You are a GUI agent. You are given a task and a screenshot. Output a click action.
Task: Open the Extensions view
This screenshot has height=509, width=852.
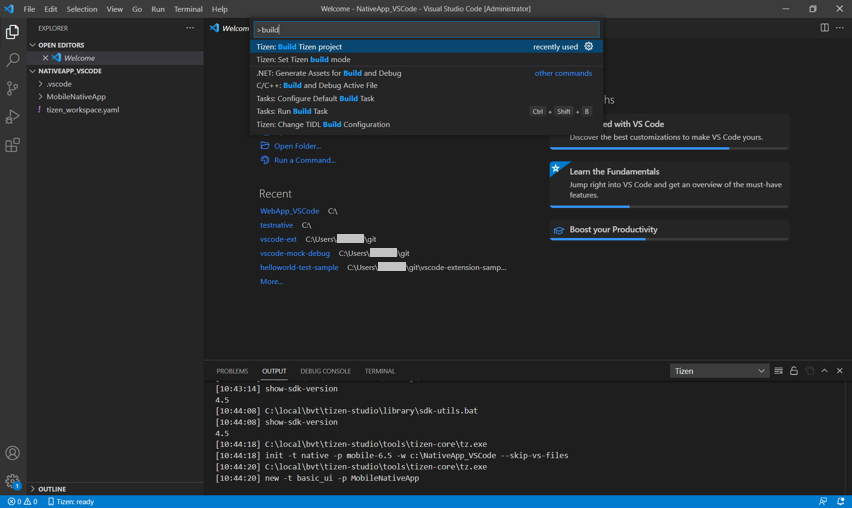pos(12,145)
